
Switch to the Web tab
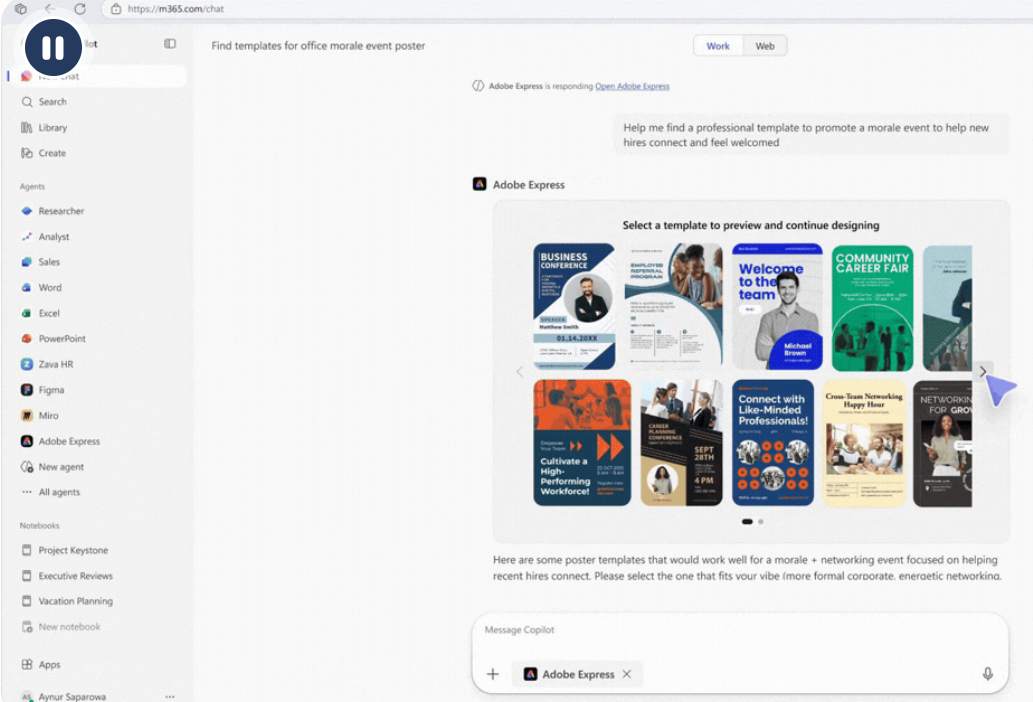pos(765,46)
